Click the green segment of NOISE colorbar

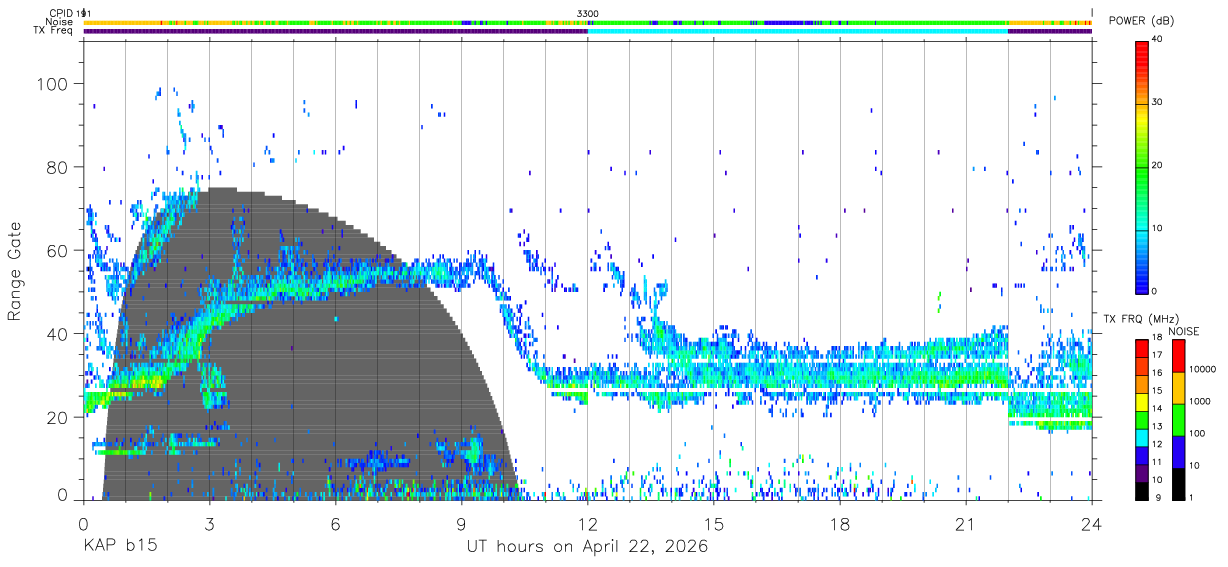1178,420
